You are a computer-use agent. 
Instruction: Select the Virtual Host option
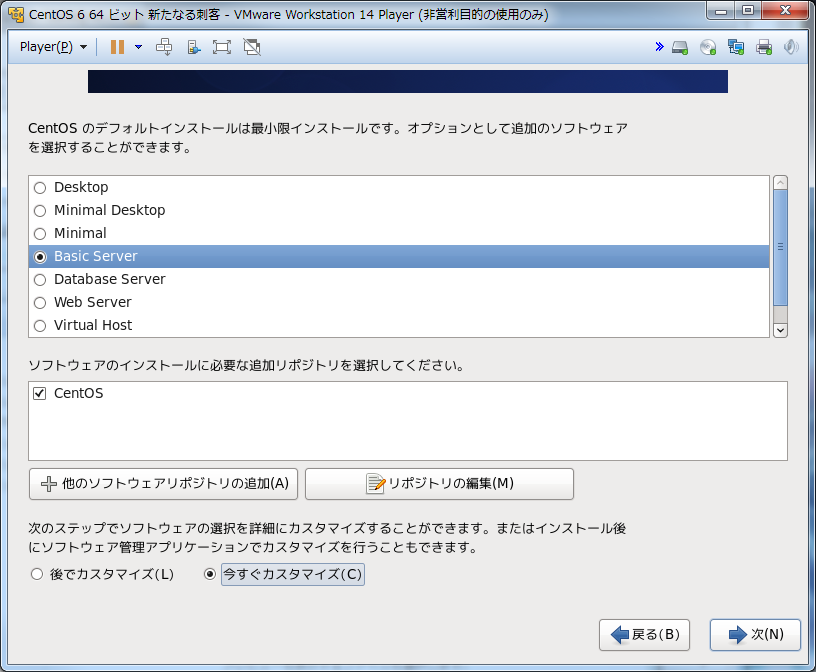399,325
